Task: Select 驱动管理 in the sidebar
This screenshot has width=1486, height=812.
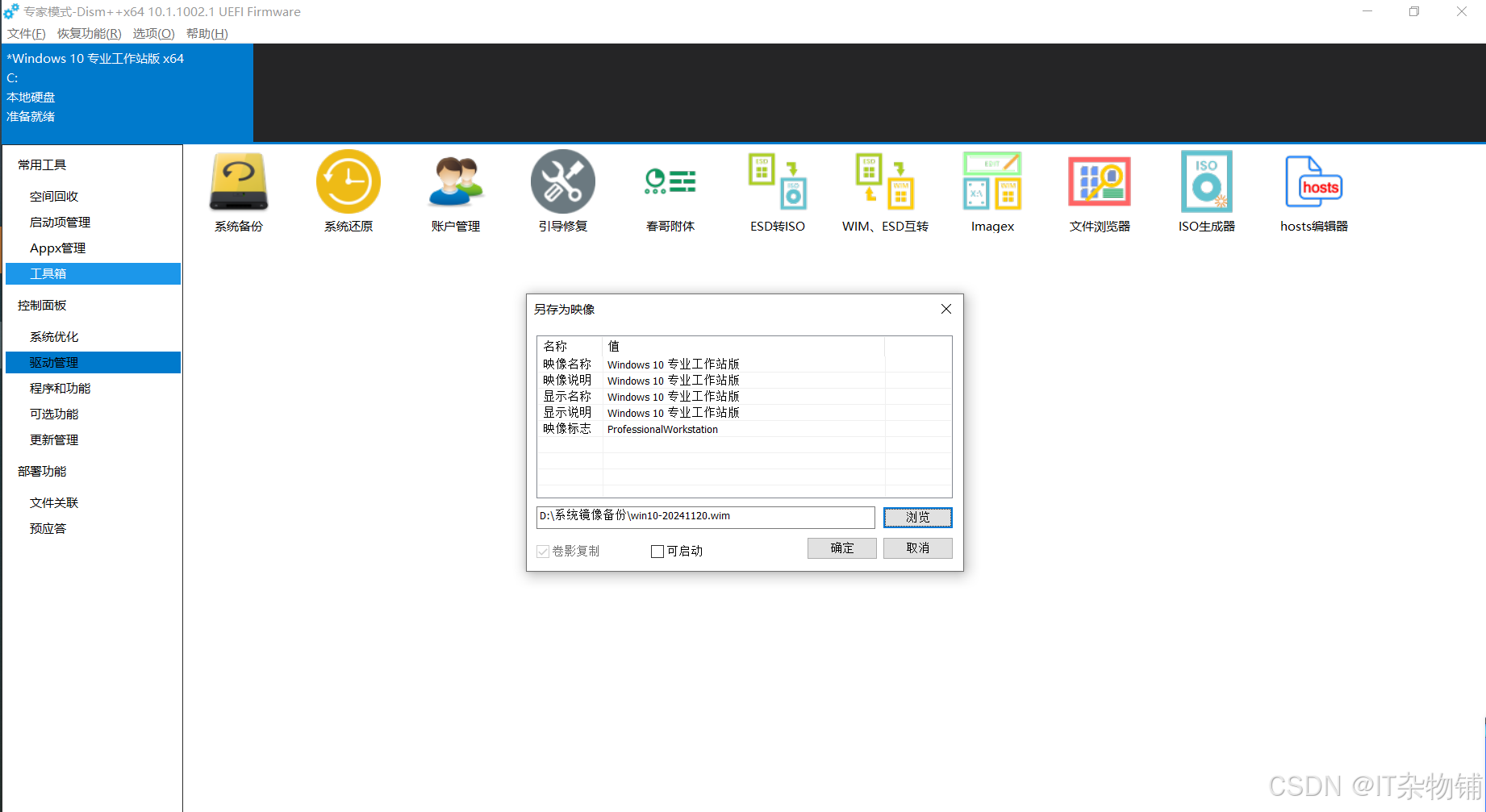Action: click(93, 363)
